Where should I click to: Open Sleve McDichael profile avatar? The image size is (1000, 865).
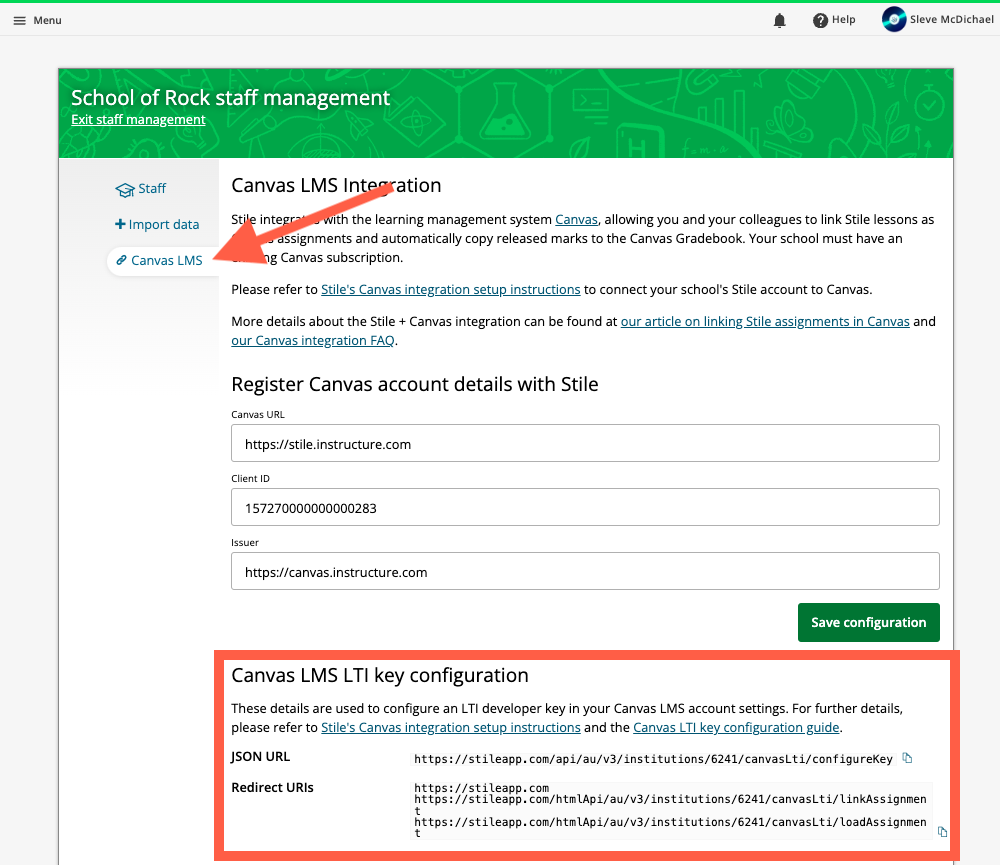tap(894, 20)
